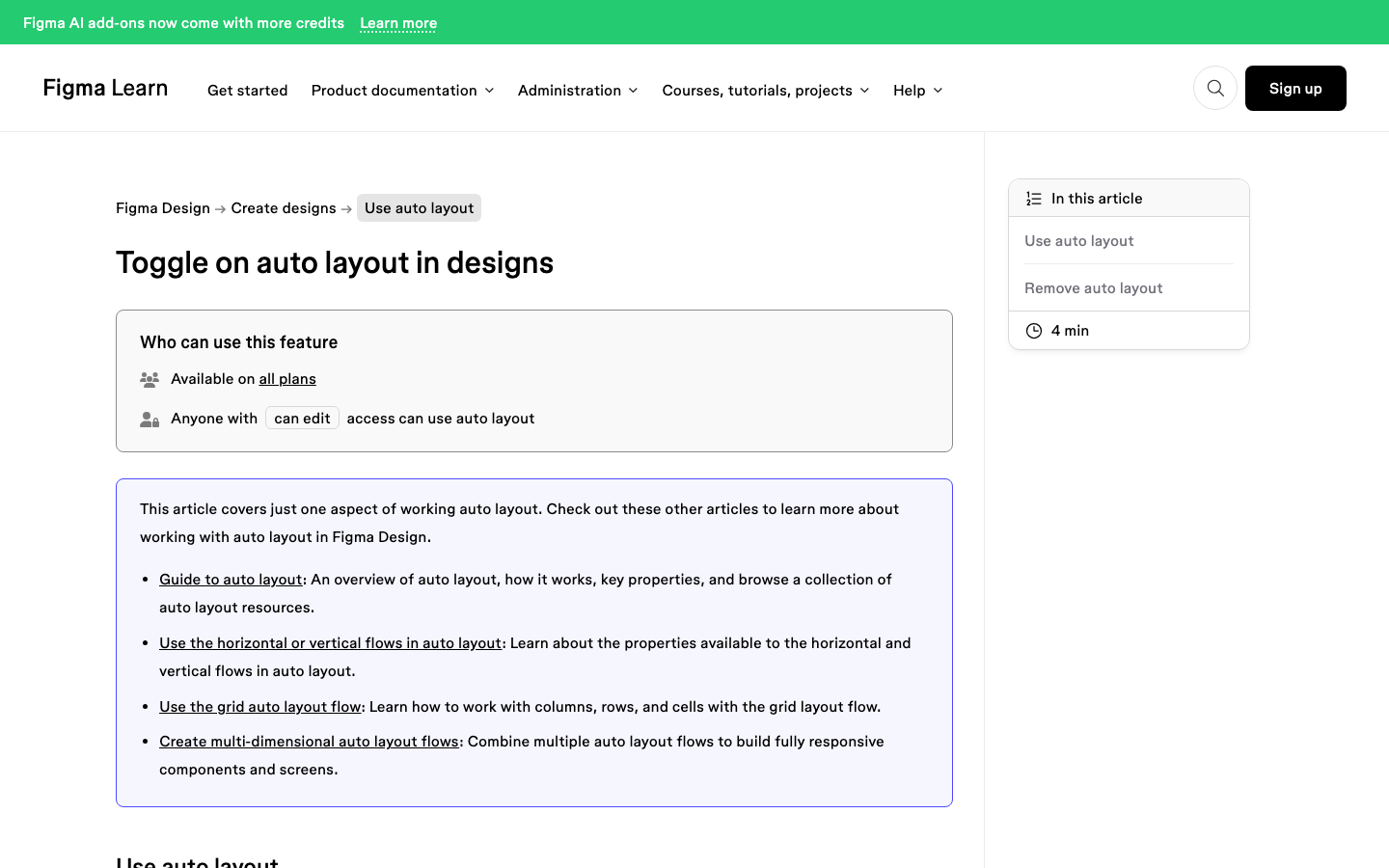The height and width of the screenshot is (868, 1389).
Task: Open Create designs breadcrumb
Action: [x=284, y=208]
